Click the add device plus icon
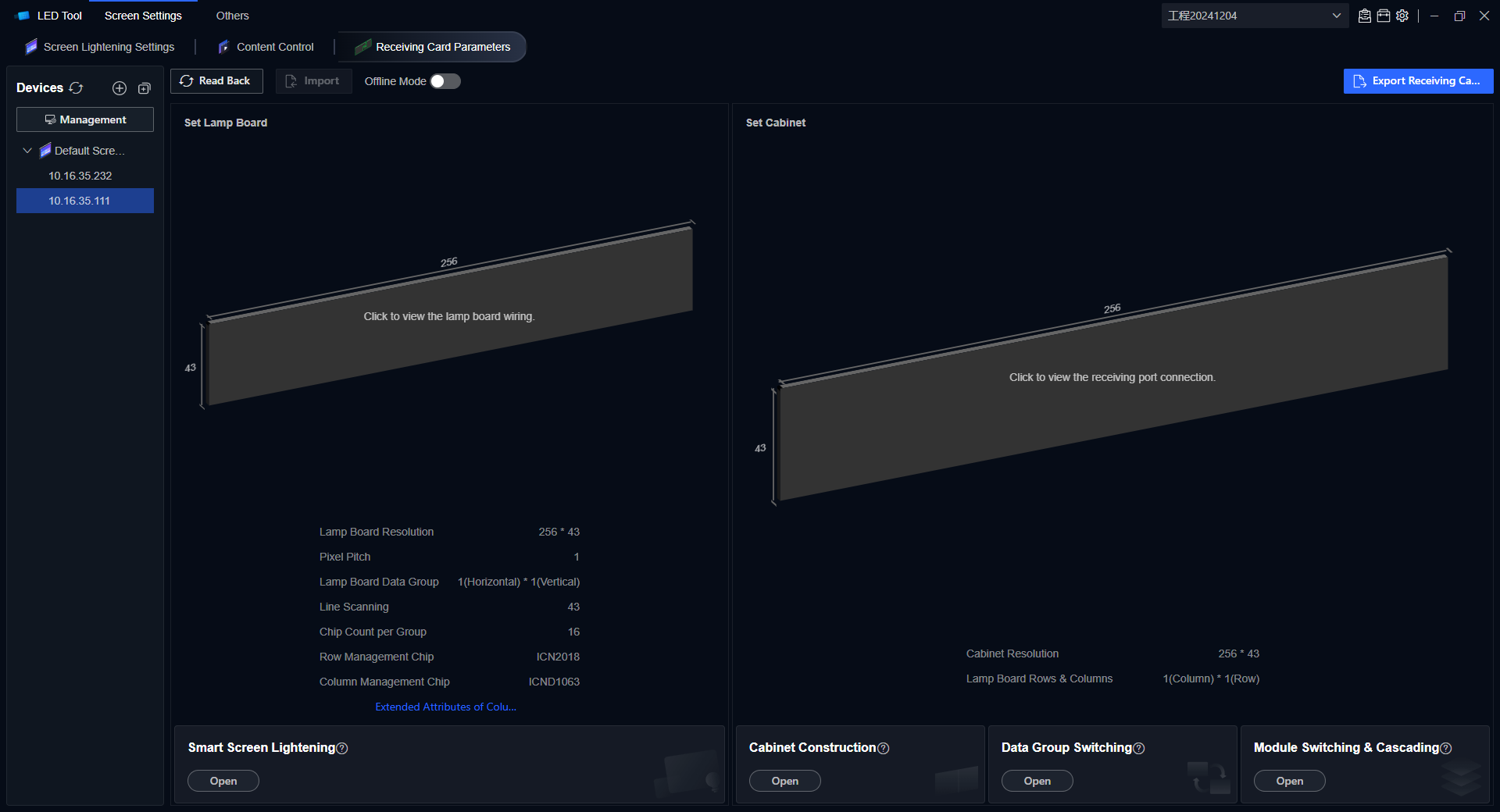Viewport: 1500px width, 812px height. point(120,88)
